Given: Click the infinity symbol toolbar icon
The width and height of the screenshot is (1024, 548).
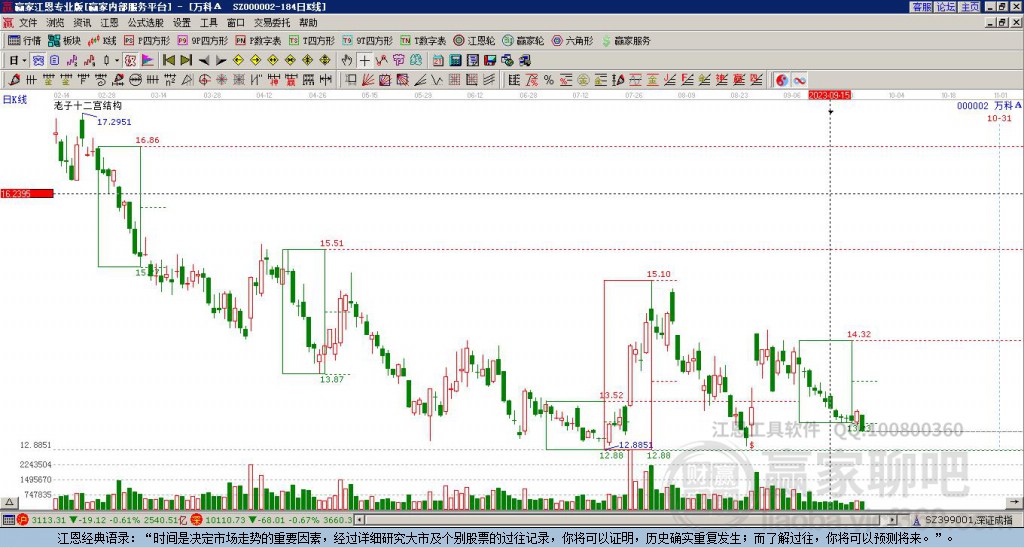Looking at the screenshot, I should point(799,80).
